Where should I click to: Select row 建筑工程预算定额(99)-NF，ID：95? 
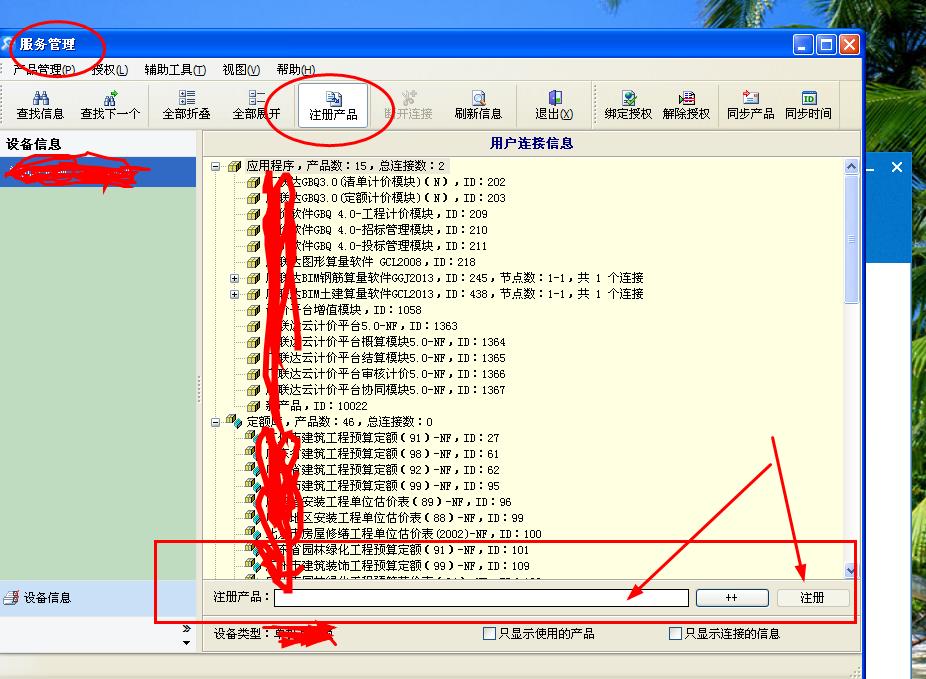(x=383, y=486)
